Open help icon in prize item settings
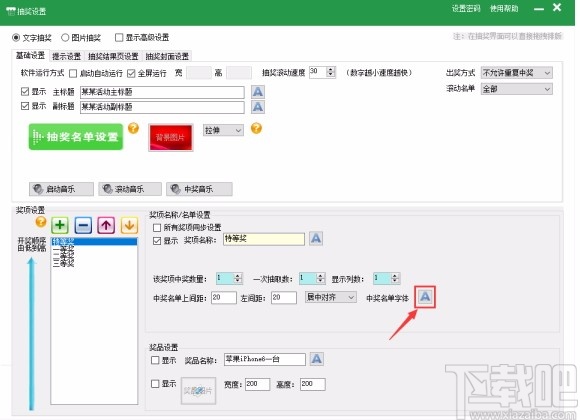 tap(41, 222)
